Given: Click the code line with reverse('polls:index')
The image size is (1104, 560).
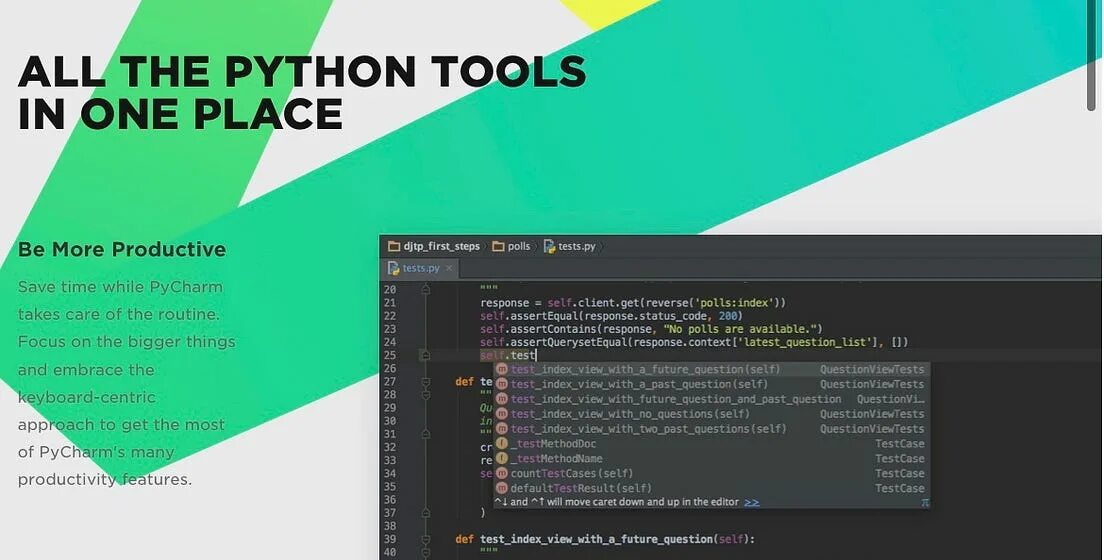Looking at the screenshot, I should click(x=632, y=303).
